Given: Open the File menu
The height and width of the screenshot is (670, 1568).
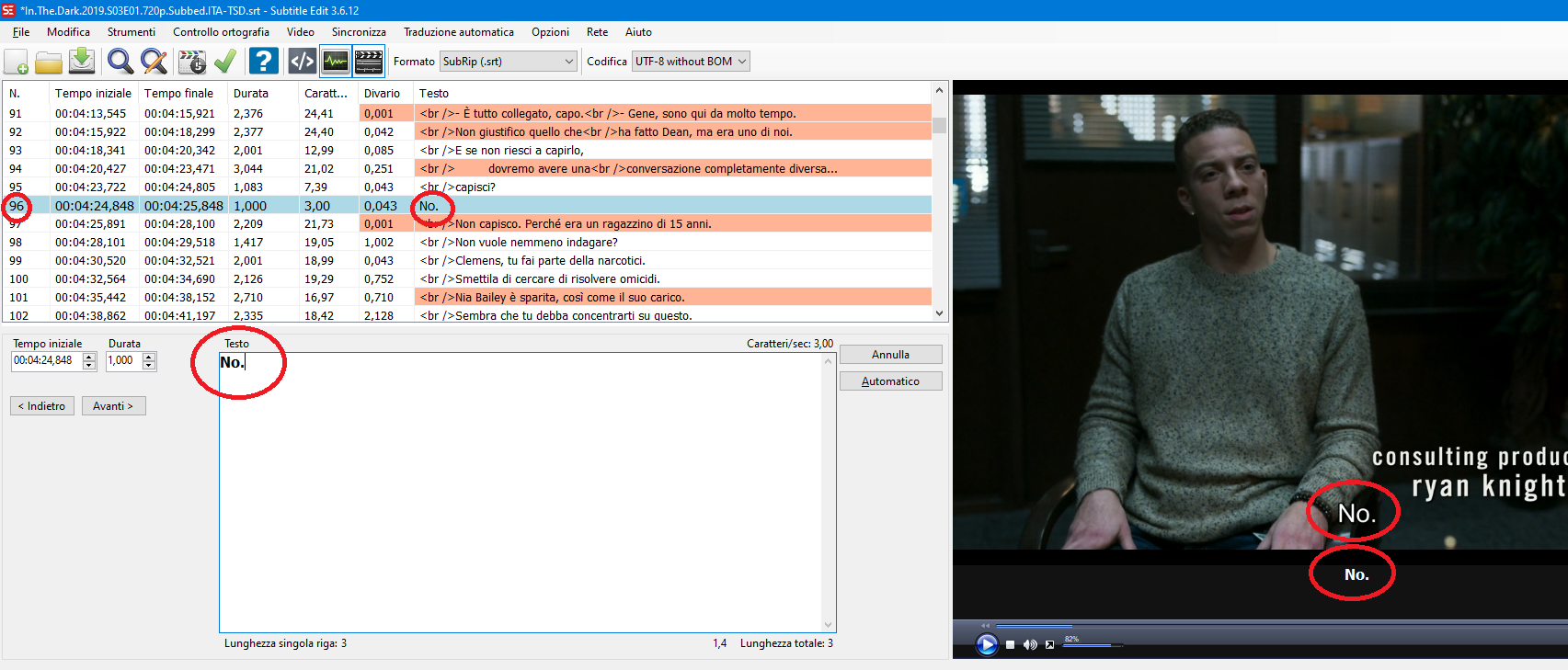Looking at the screenshot, I should coord(21,32).
